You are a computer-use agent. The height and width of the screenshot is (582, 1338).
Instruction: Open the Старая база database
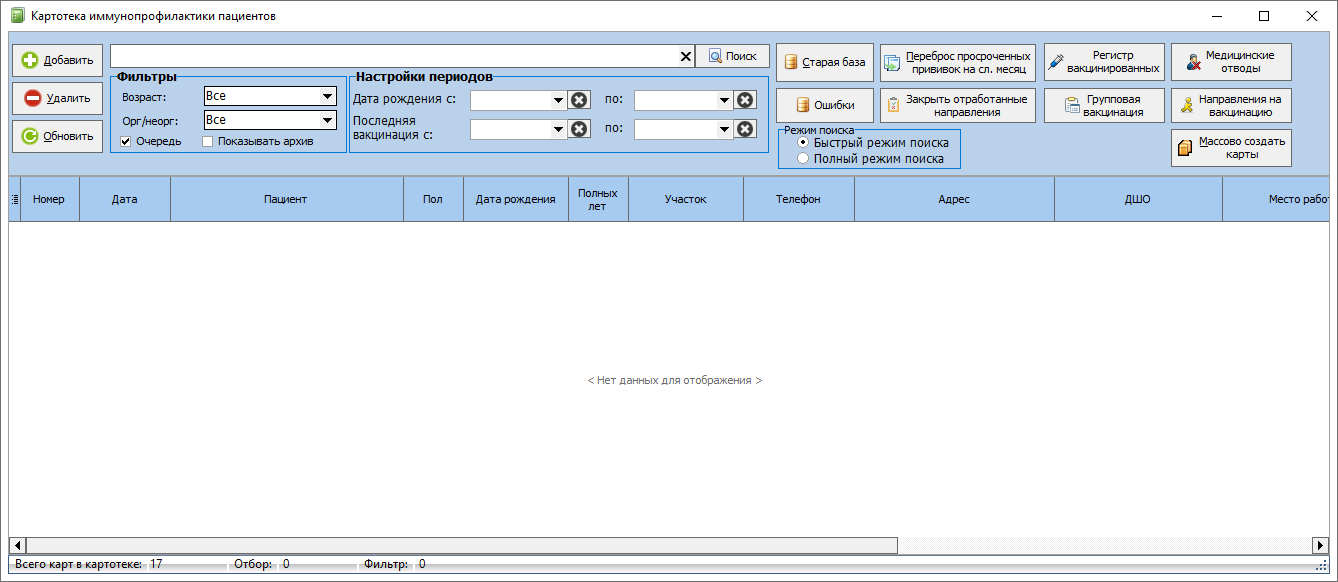point(825,62)
